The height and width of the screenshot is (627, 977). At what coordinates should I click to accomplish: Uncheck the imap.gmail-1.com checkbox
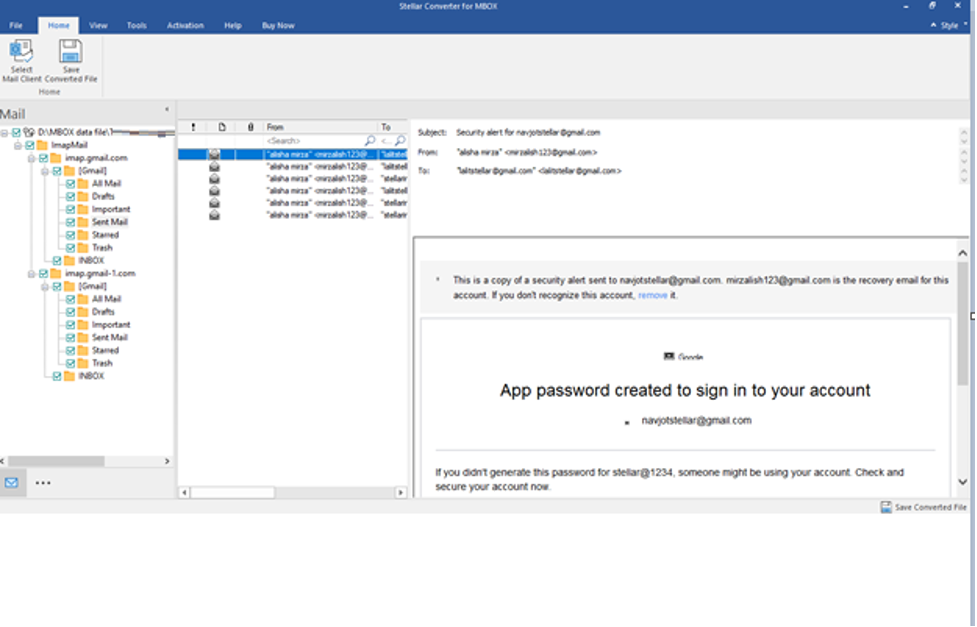point(44,274)
